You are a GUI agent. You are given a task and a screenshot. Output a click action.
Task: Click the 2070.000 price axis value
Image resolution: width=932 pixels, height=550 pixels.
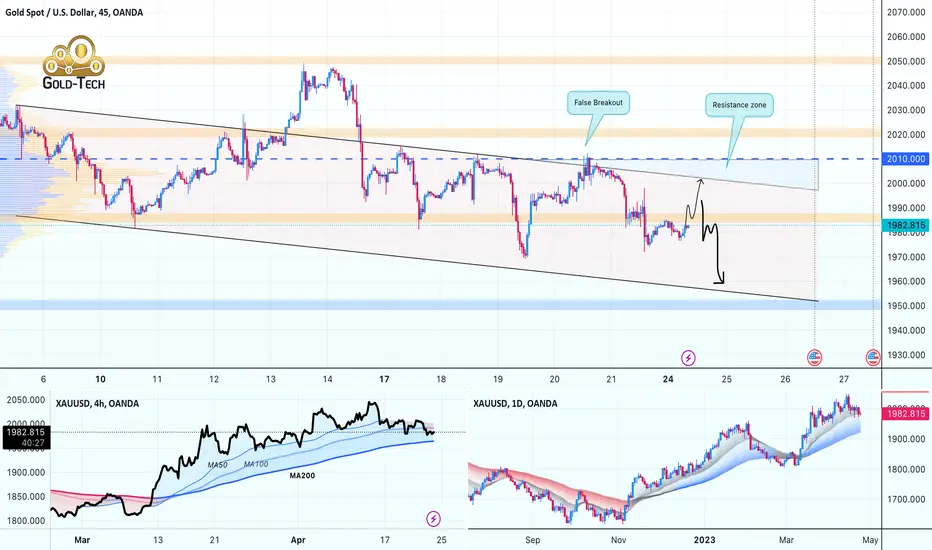906,12
